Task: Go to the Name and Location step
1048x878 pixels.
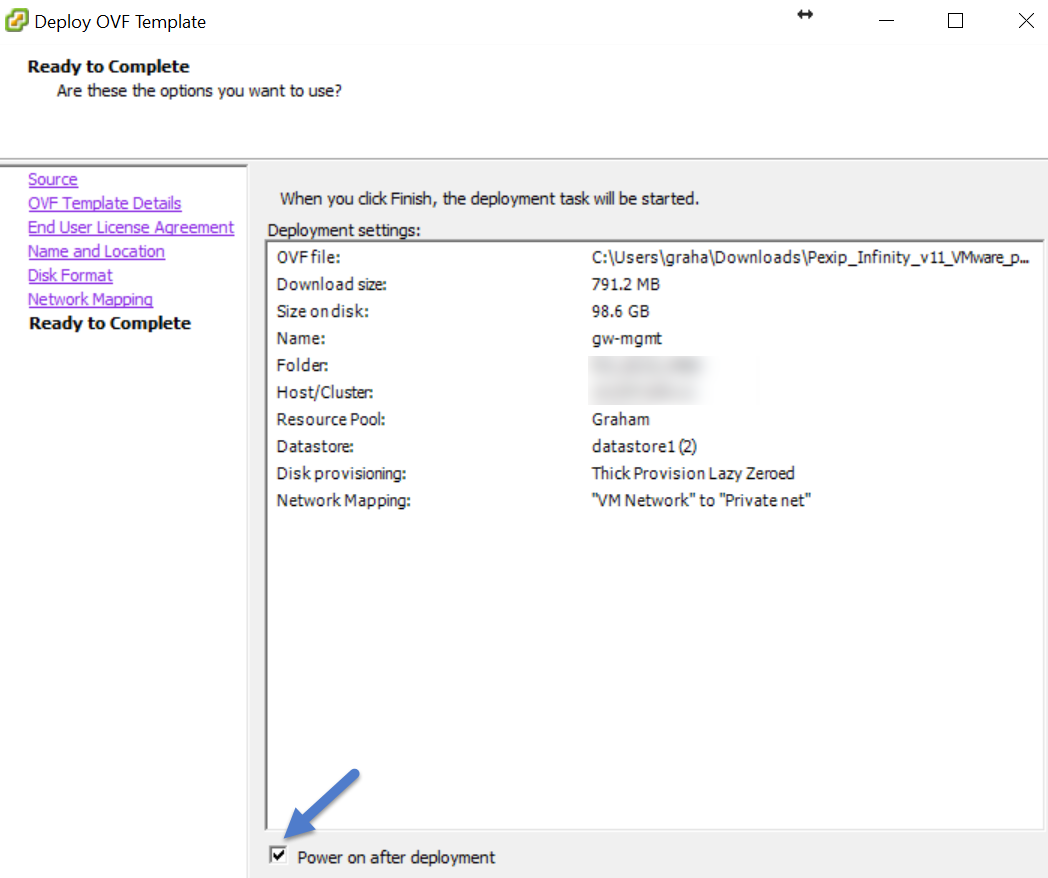Action: [x=96, y=251]
